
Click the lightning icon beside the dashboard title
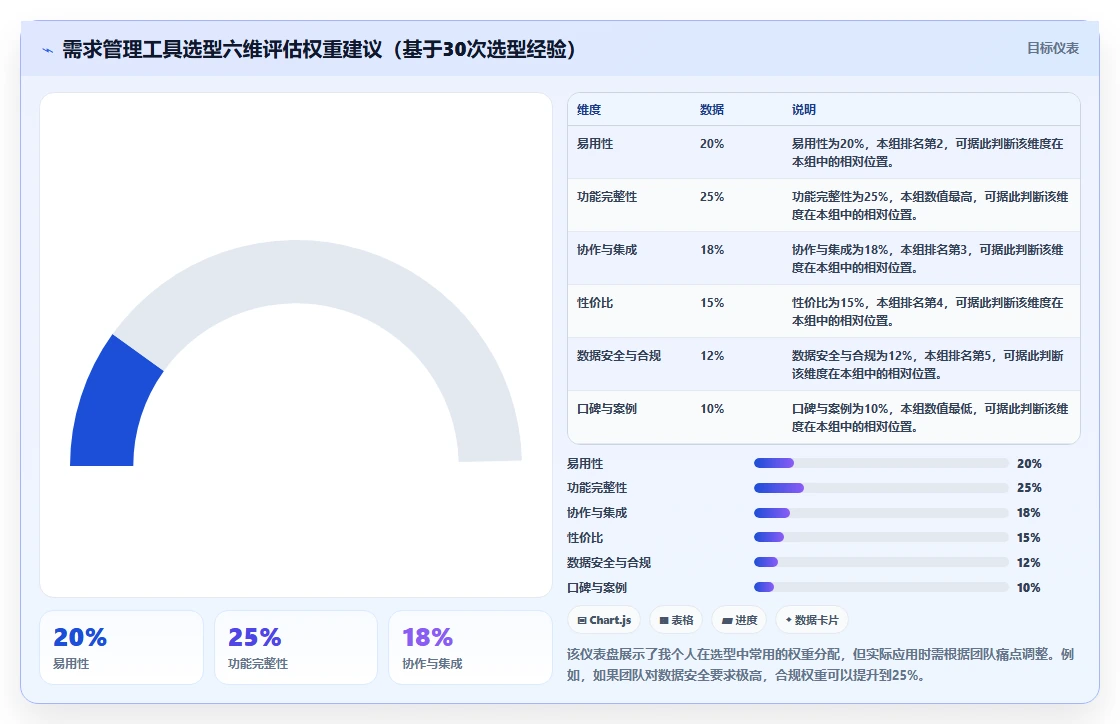tap(47, 50)
